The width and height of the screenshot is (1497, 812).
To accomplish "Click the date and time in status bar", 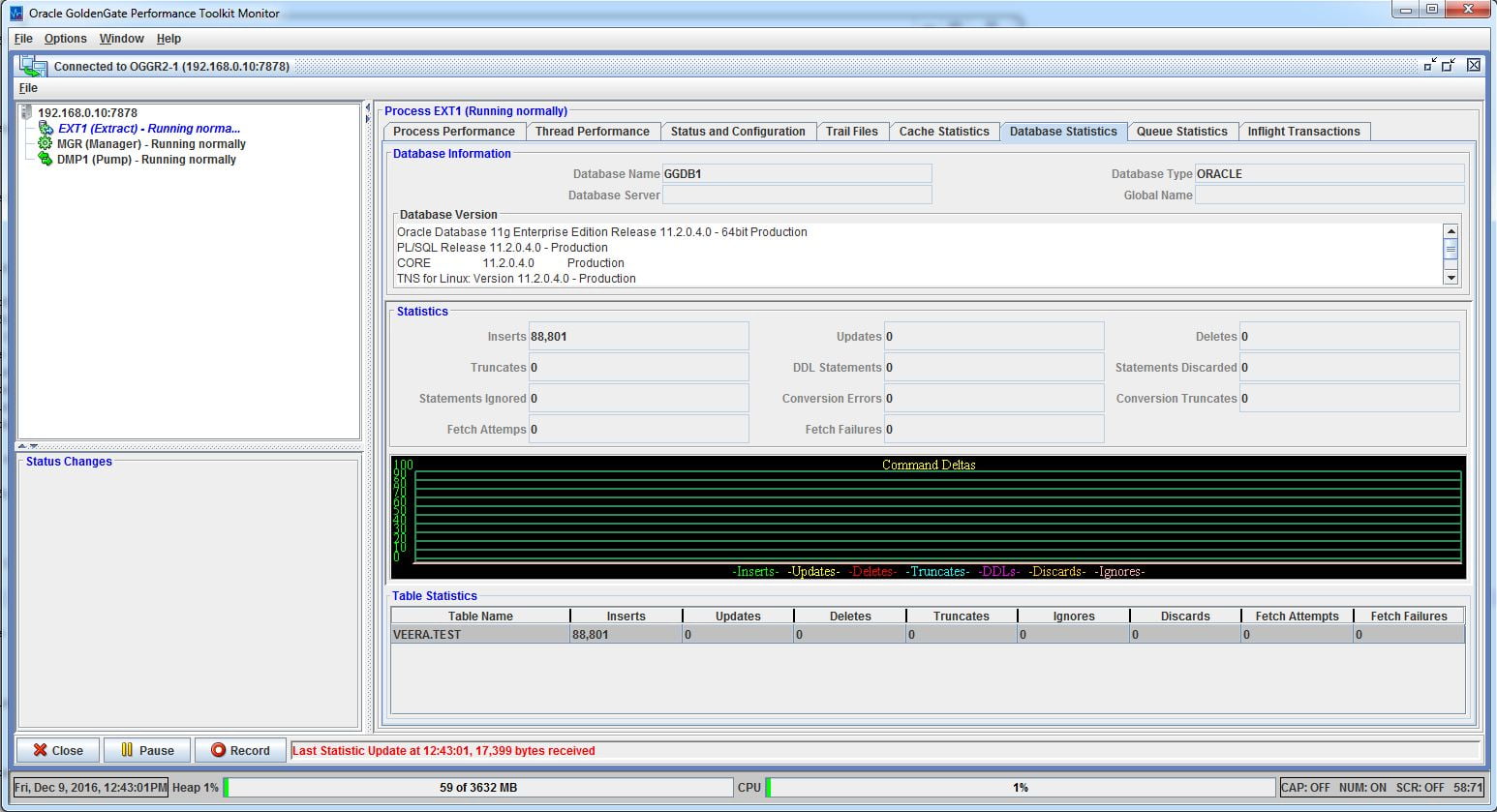I will pos(91,788).
